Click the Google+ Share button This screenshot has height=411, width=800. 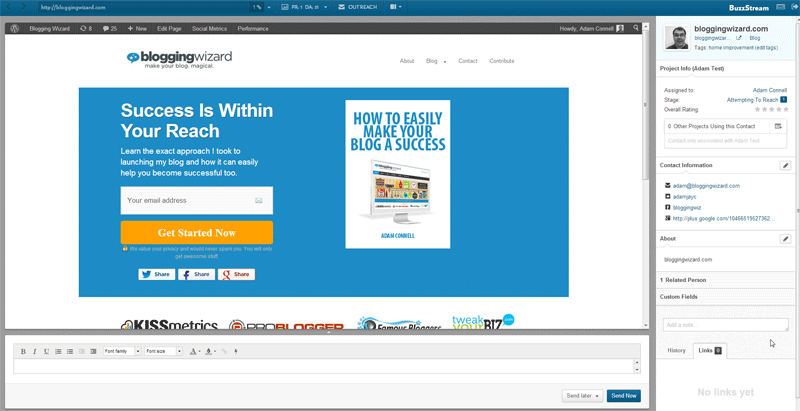[x=236, y=274]
